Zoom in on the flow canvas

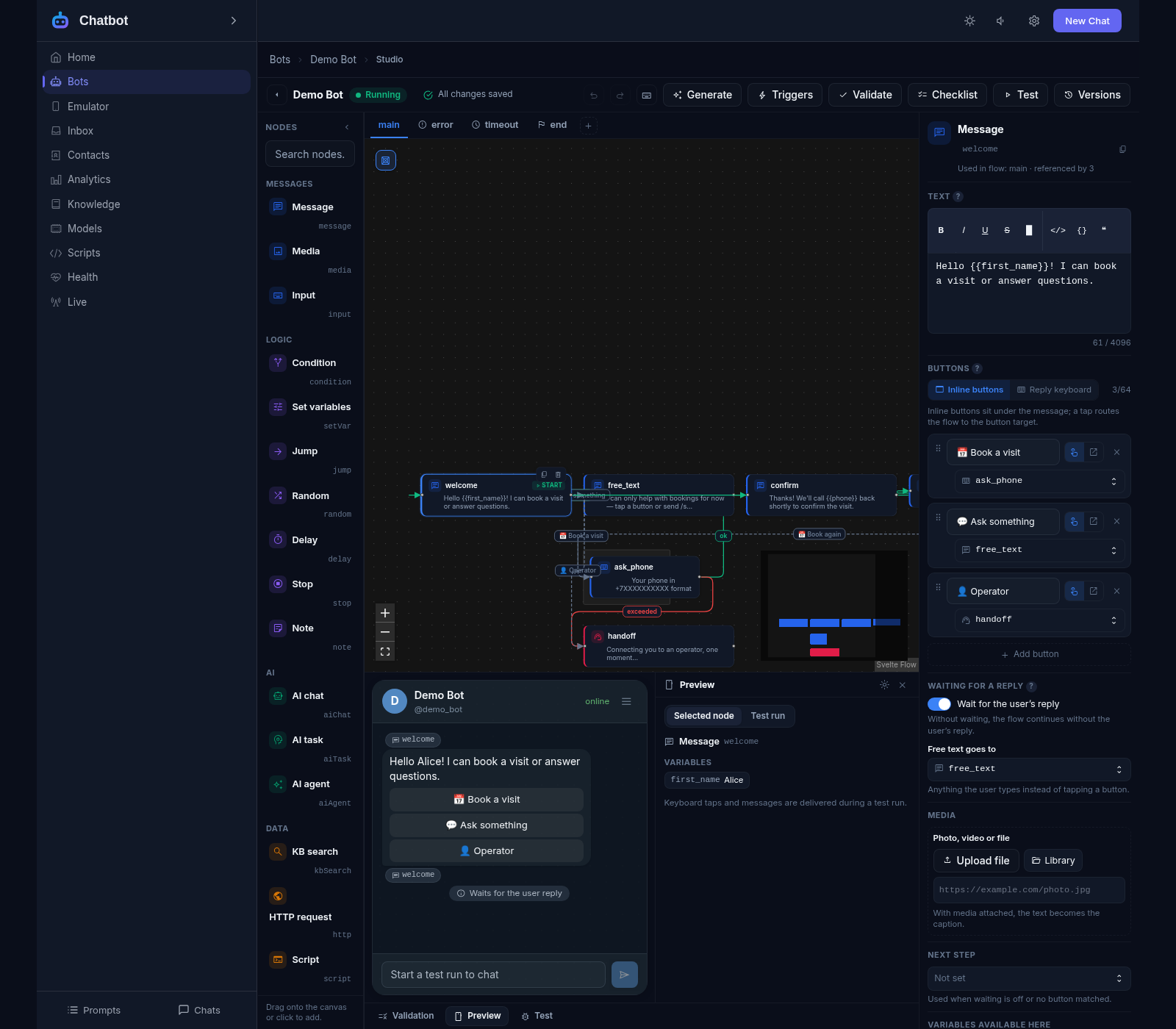385,613
